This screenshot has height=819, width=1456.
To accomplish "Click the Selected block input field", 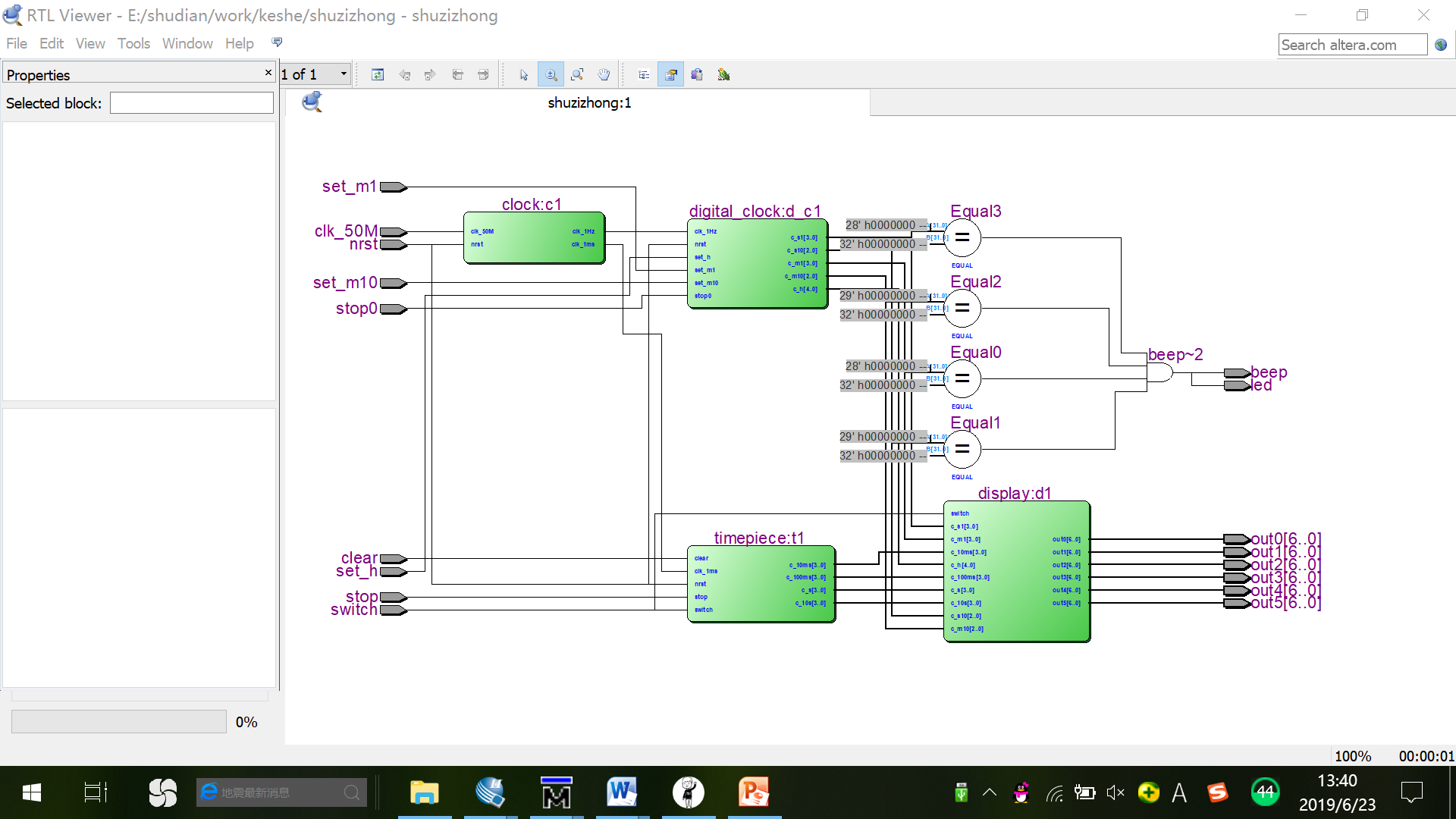I will click(191, 103).
